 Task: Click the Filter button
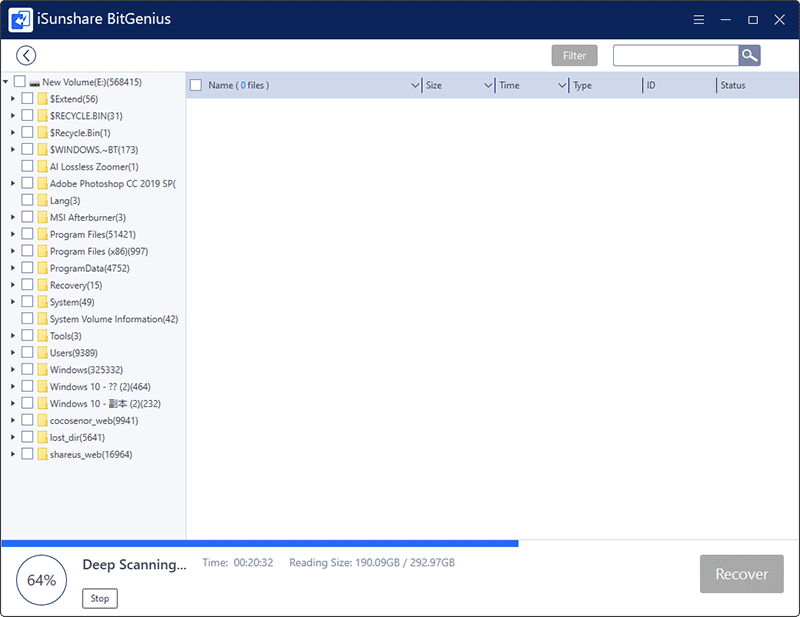click(x=574, y=56)
